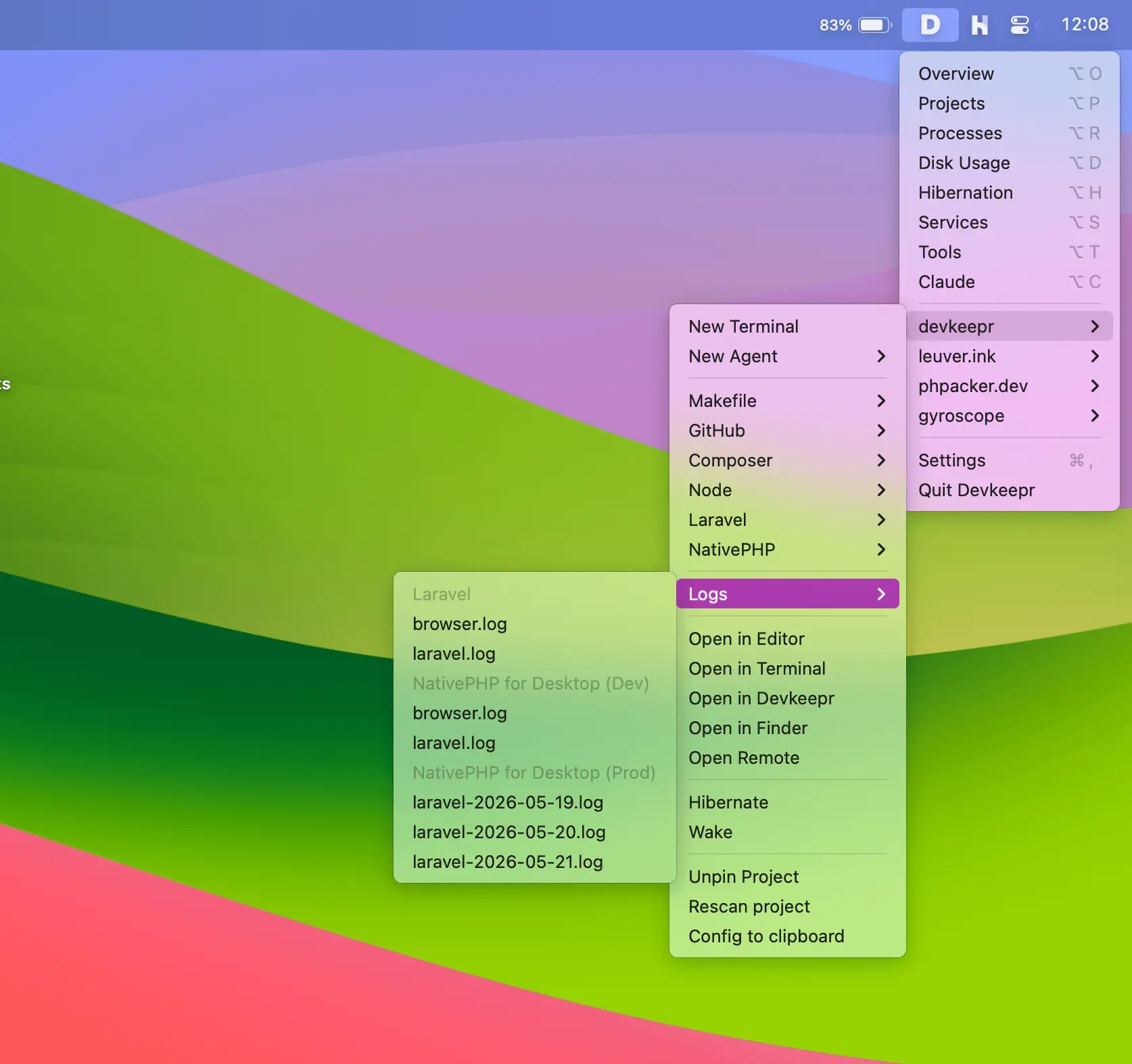Select New Terminal in project submenu

pos(788,327)
